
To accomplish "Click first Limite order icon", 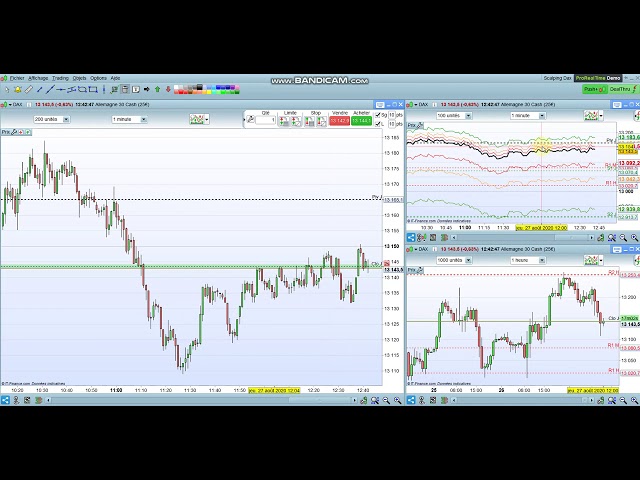I will [x=284, y=121].
